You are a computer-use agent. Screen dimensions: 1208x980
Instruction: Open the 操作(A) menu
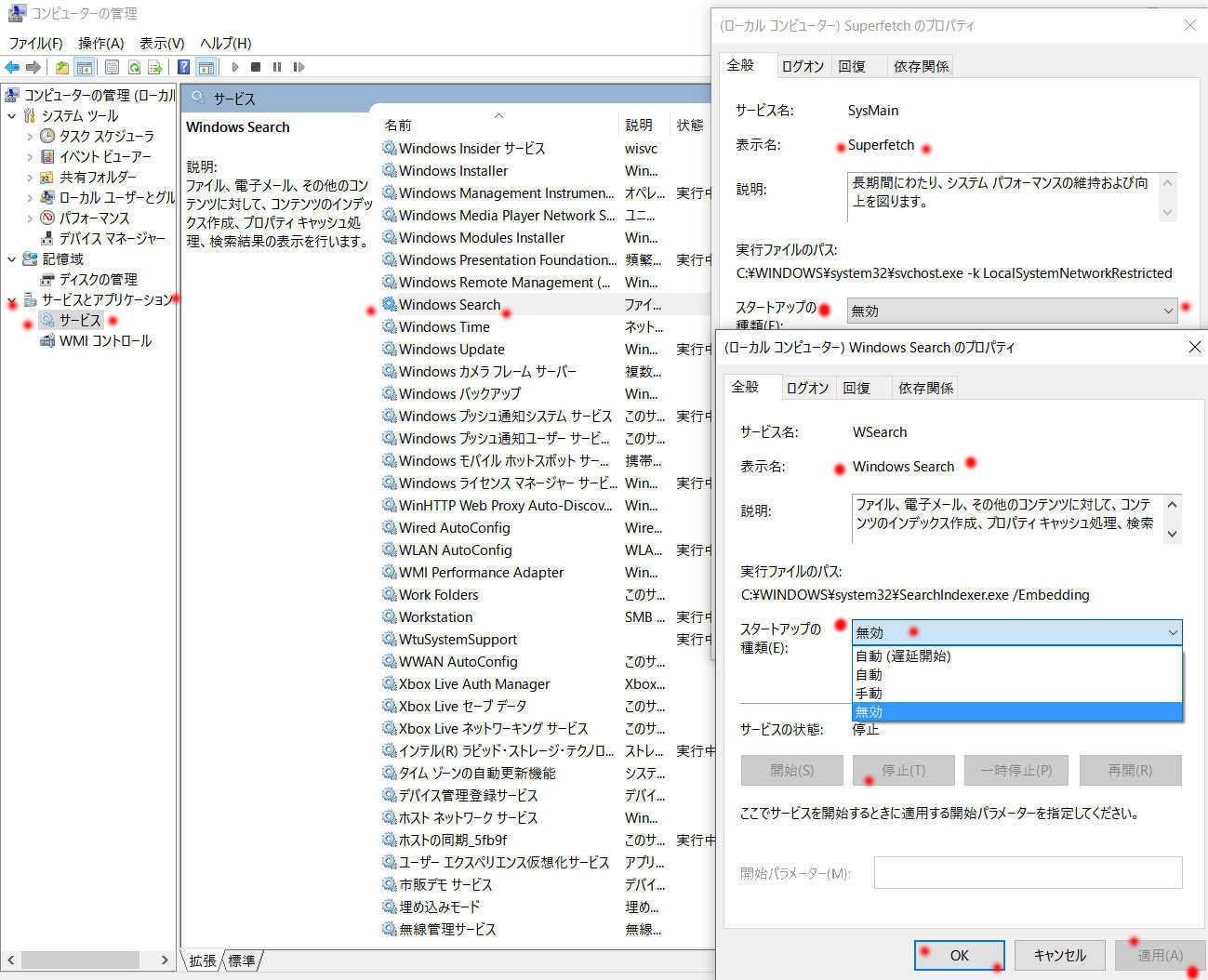pyautogui.click(x=100, y=43)
